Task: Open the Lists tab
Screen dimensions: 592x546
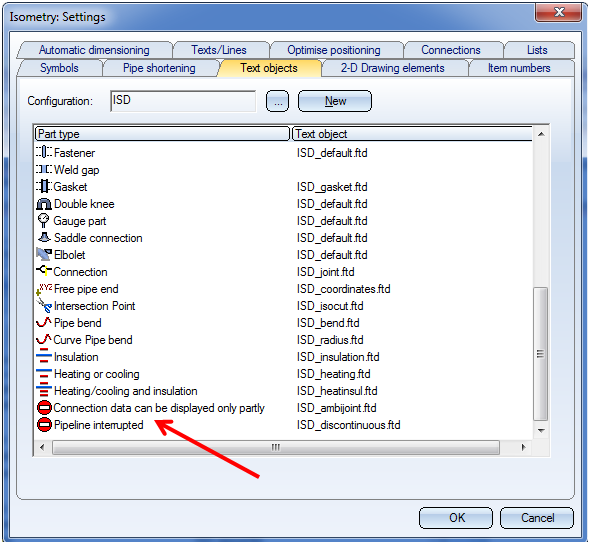Action: click(x=537, y=50)
